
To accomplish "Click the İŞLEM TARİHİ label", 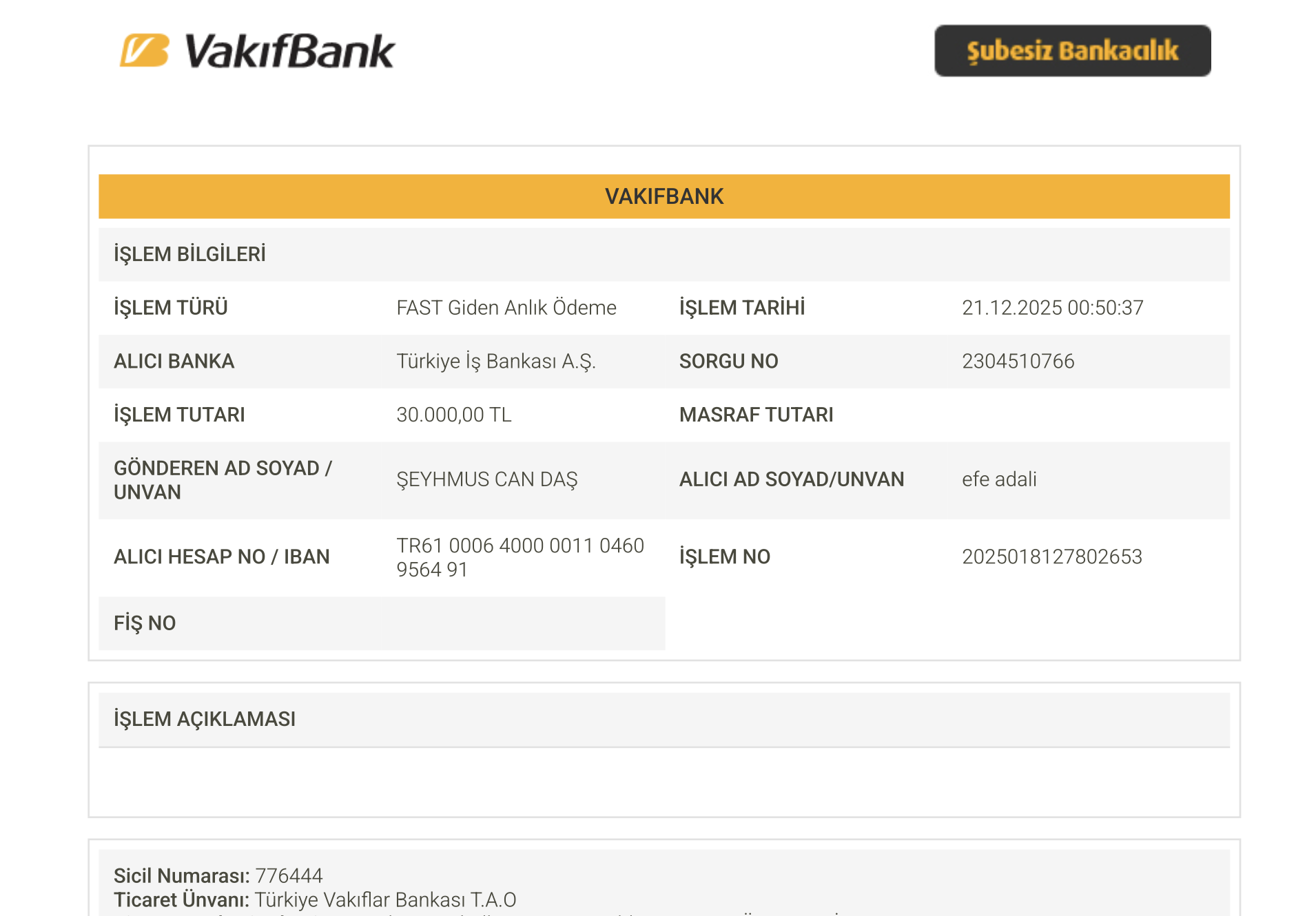I will pyautogui.click(x=742, y=308).
